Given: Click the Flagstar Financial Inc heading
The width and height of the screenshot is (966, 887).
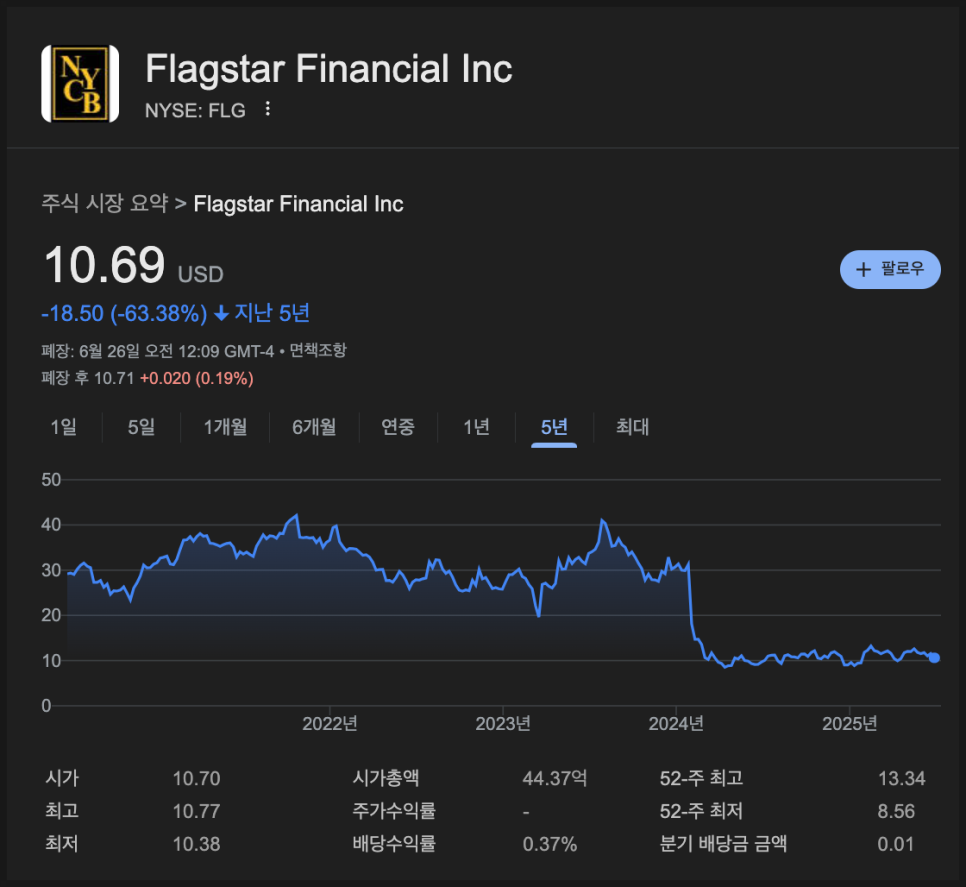Looking at the screenshot, I should pyautogui.click(x=329, y=69).
